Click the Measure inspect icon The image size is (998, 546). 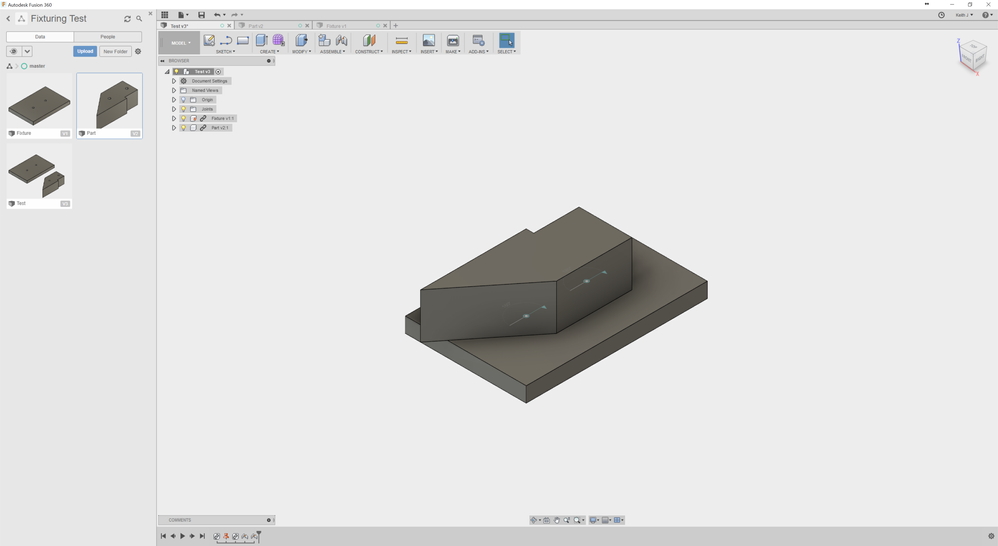coord(401,41)
